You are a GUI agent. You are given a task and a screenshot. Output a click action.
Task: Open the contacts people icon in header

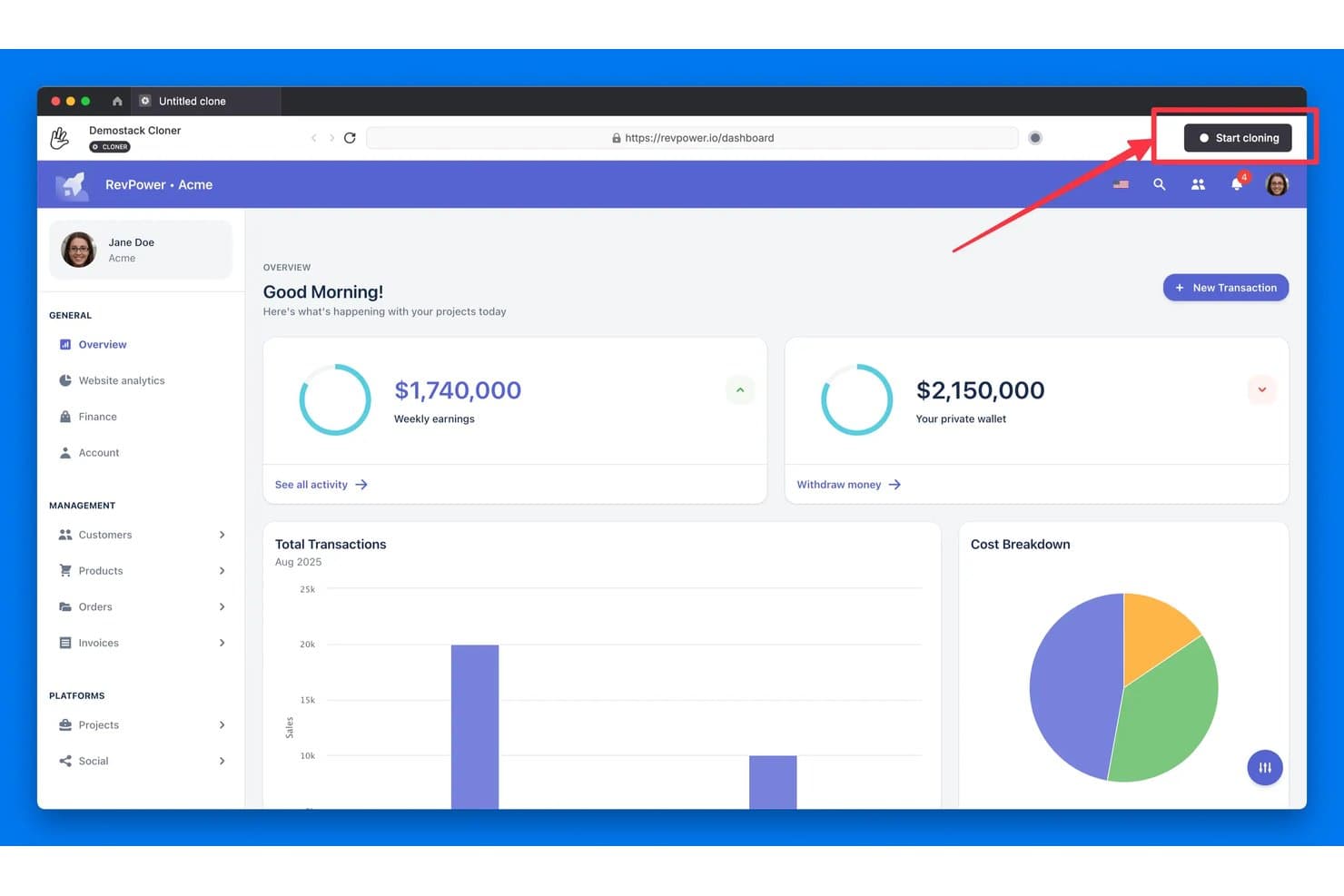tap(1198, 184)
